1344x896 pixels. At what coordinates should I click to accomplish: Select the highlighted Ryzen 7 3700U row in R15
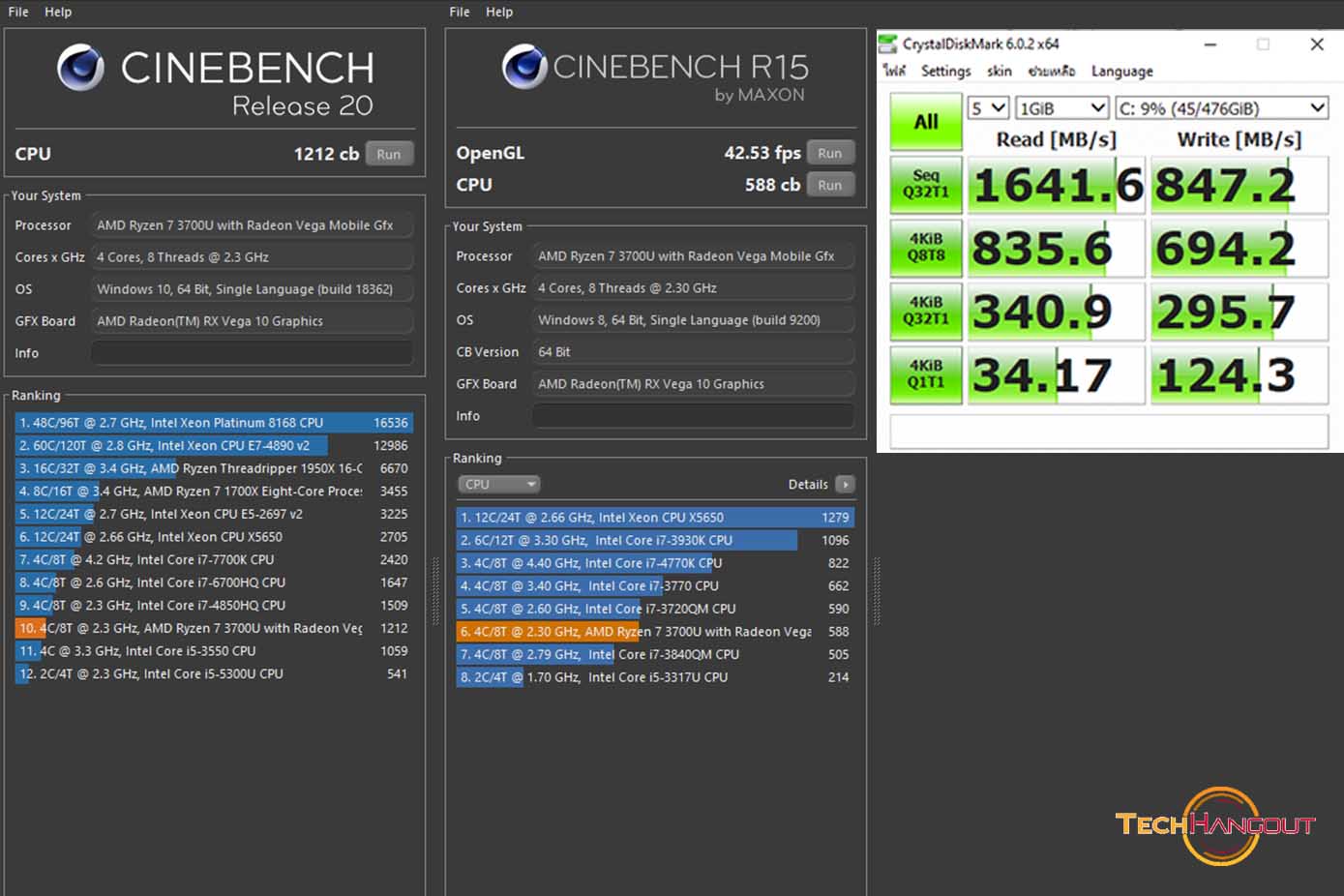click(x=655, y=632)
